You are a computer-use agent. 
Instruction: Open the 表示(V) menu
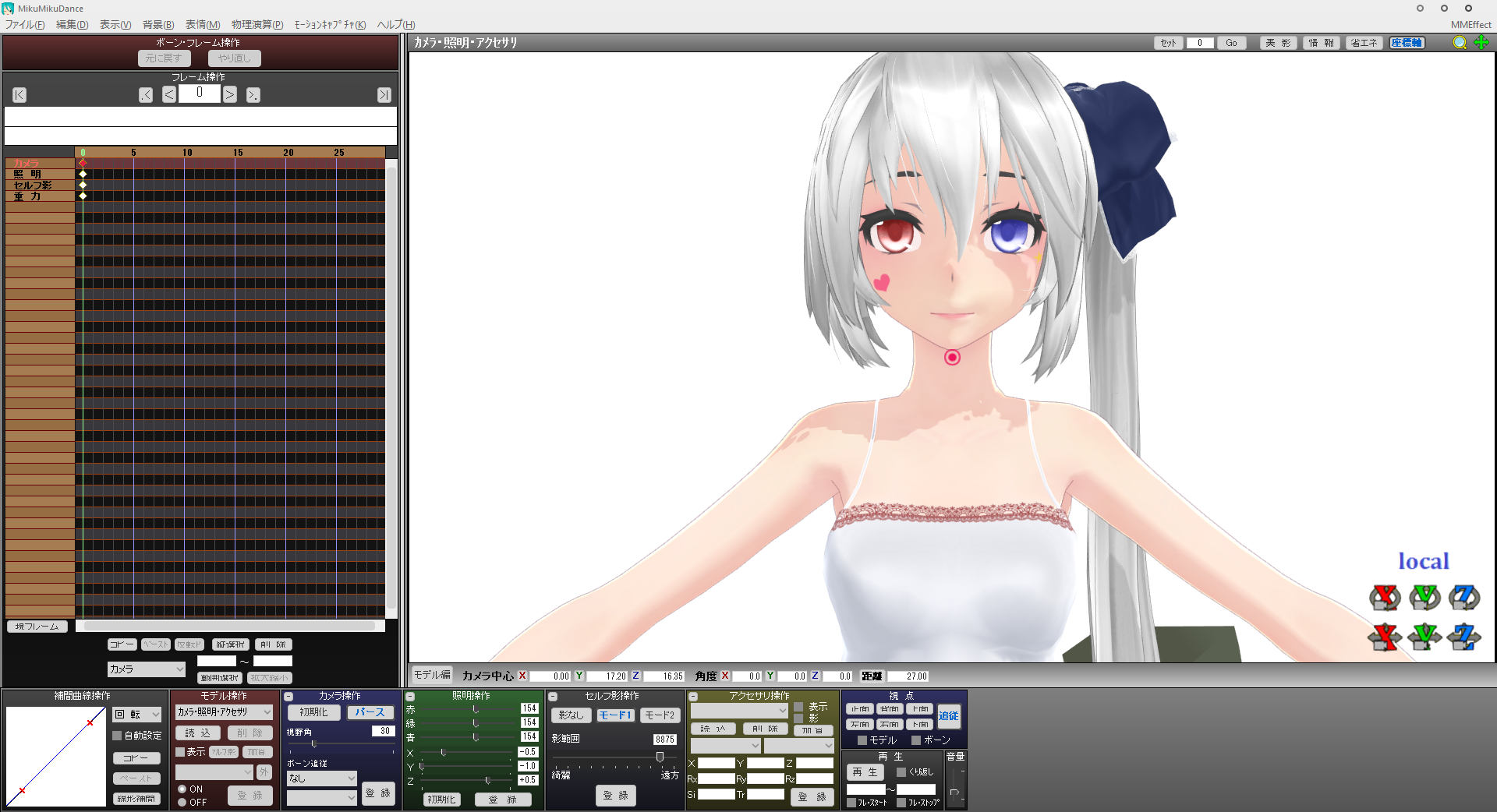[x=115, y=25]
